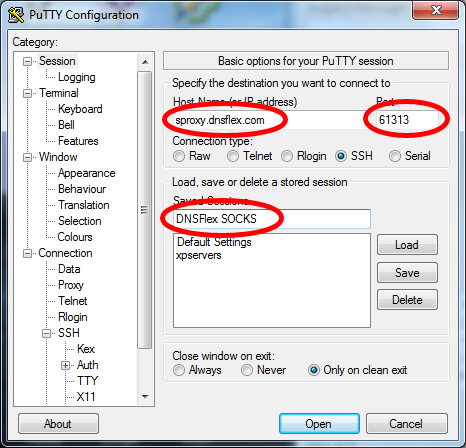
Task: Set close window on exit to Never
Action: [x=247, y=370]
